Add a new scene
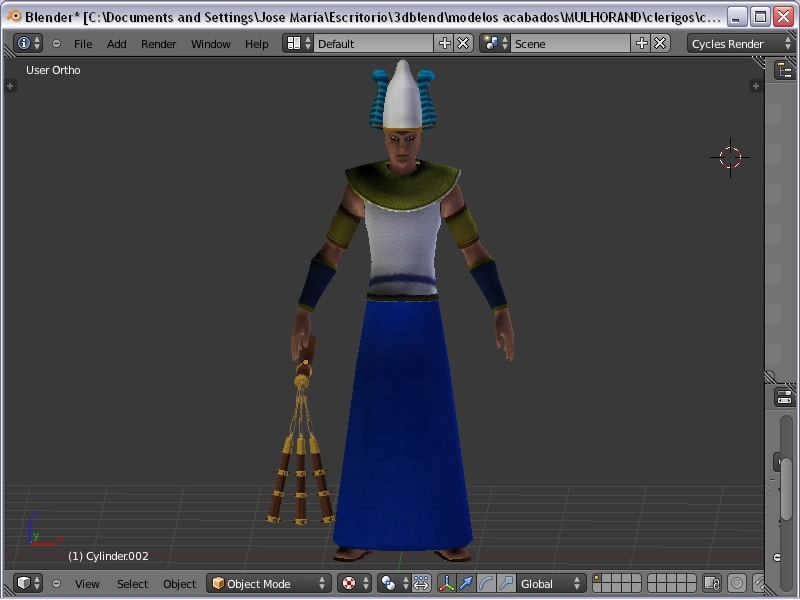 (641, 43)
